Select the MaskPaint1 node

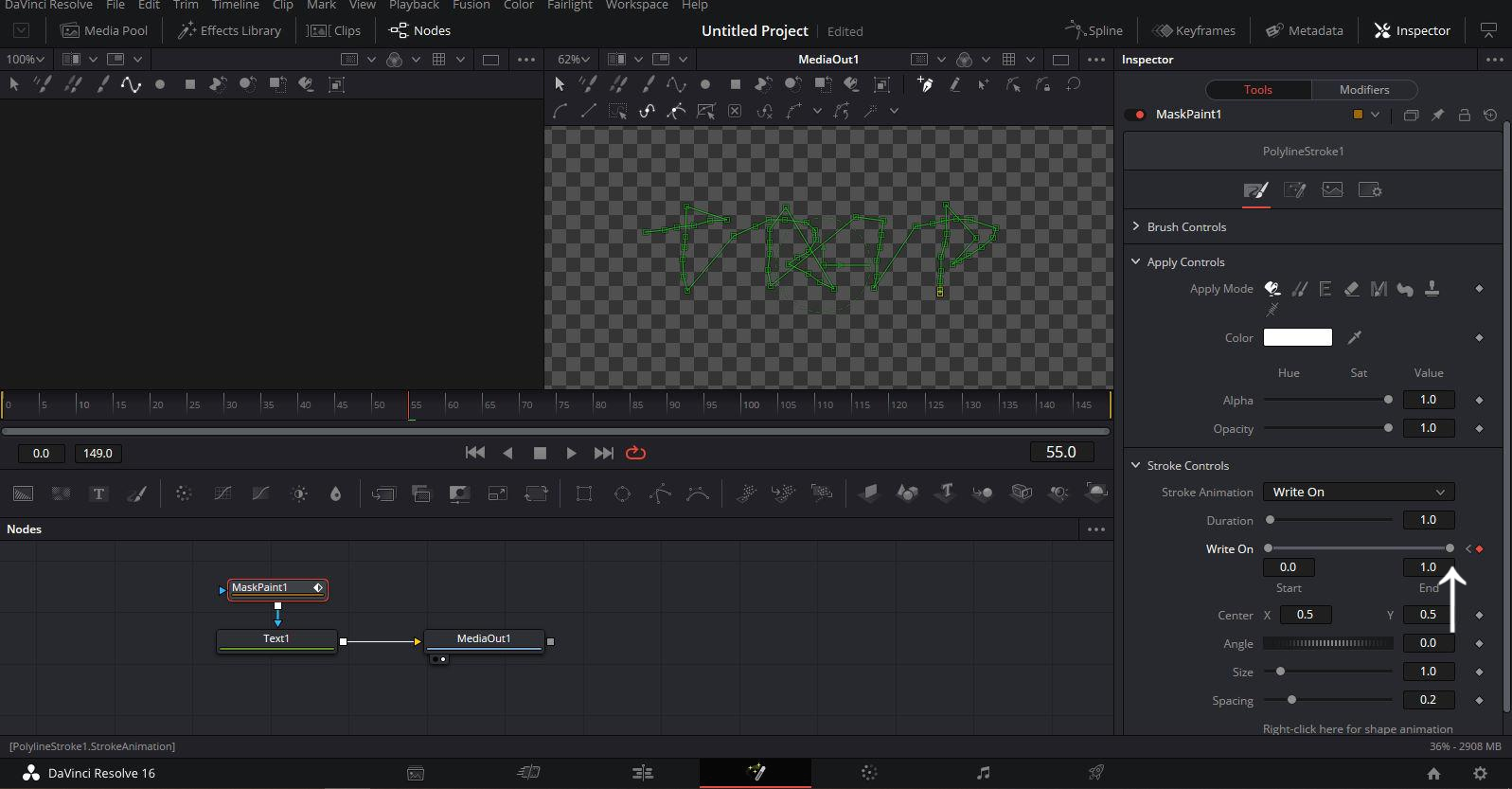(277, 588)
